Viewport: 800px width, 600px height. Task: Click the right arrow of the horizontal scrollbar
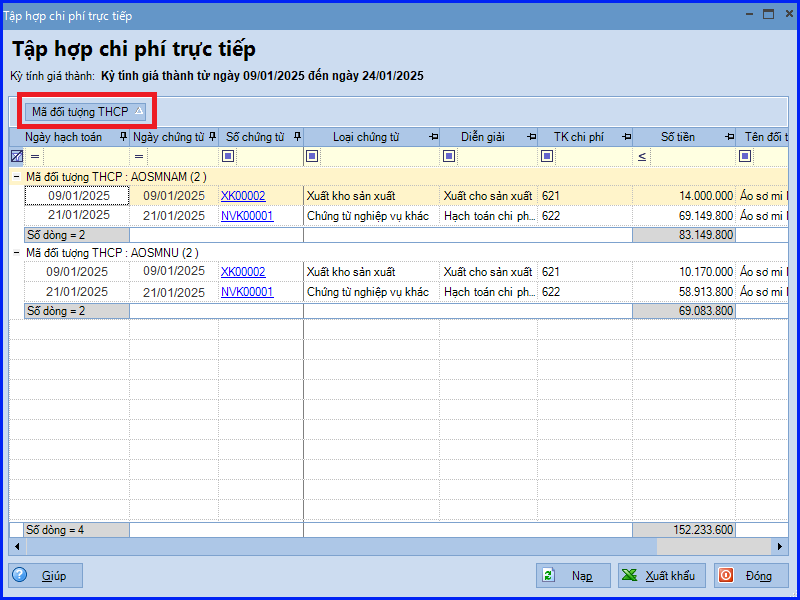point(781,548)
